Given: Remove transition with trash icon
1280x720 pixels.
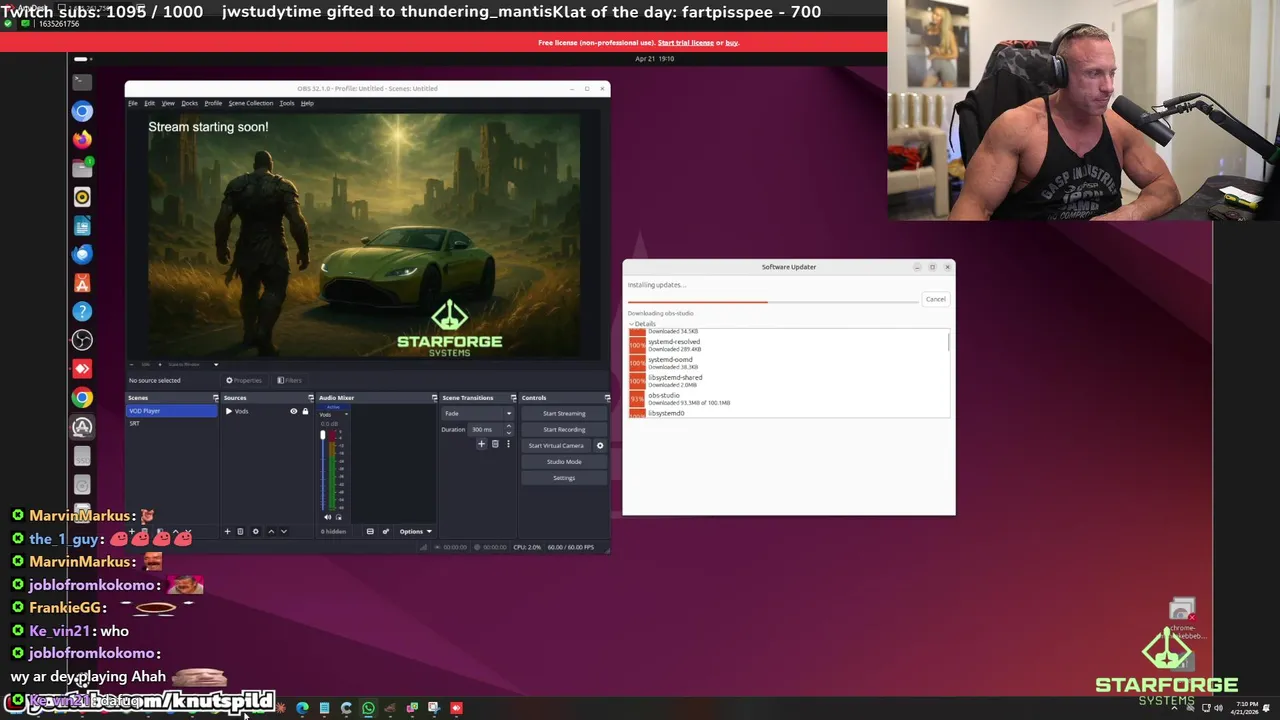Looking at the screenshot, I should [495, 444].
